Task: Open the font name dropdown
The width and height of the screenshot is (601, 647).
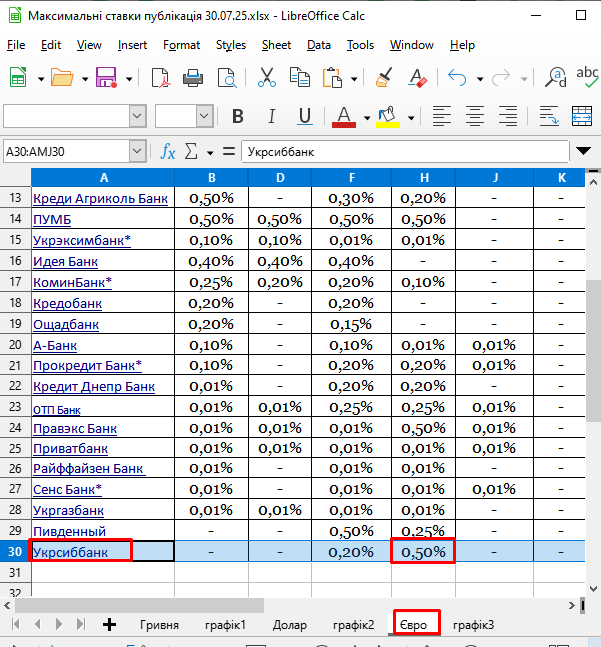Action: pyautogui.click(x=137, y=116)
